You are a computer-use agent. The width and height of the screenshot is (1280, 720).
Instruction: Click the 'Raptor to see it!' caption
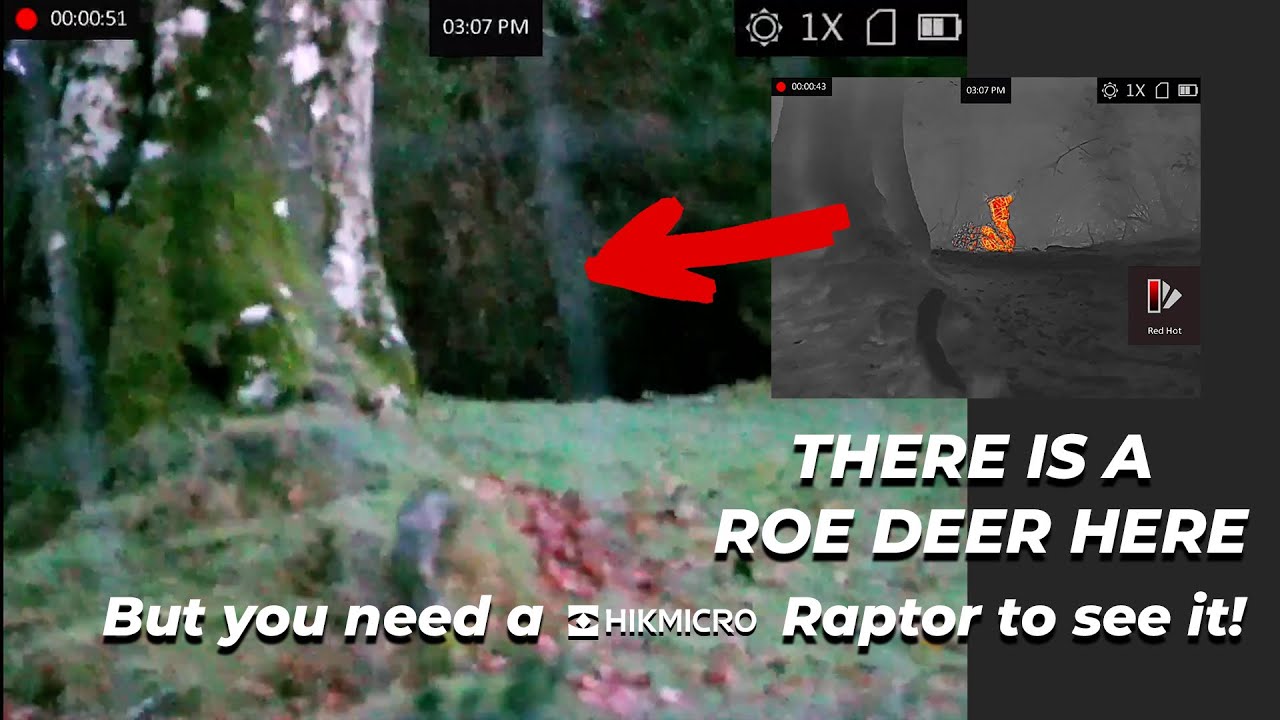[x=1014, y=619]
